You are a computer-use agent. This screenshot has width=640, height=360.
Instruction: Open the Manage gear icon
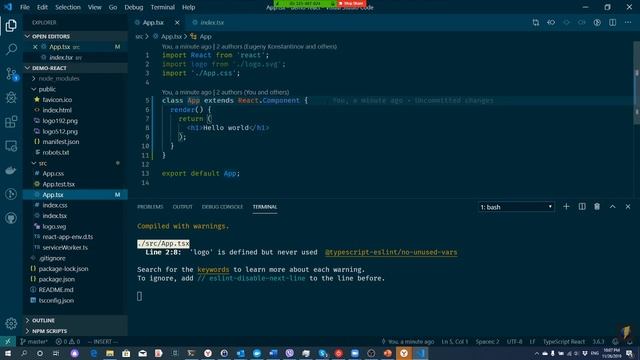(11, 323)
